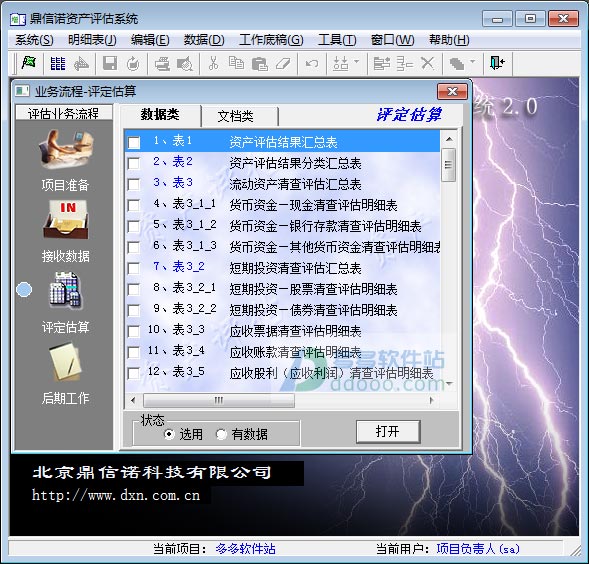The image size is (589, 564).
Task: Click the 评估业务流程 header button
Action: [x=63, y=113]
